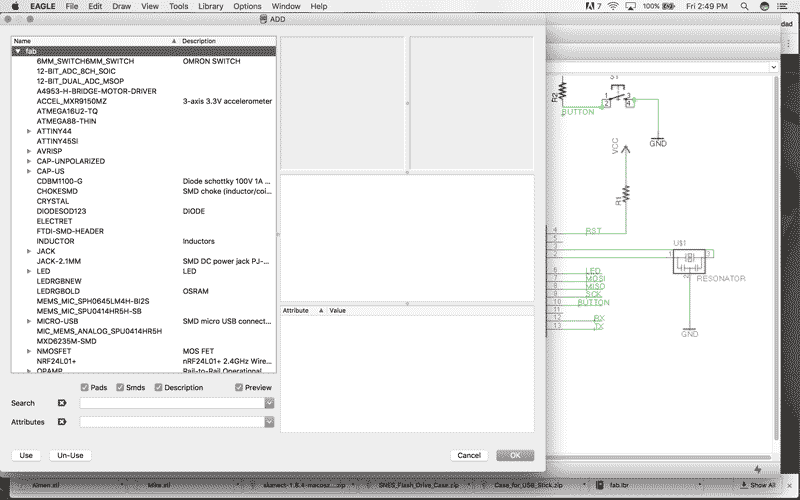The image size is (800, 500).
Task: Expand the CAP-UNPOLARIZED entry
Action: click(x=29, y=161)
